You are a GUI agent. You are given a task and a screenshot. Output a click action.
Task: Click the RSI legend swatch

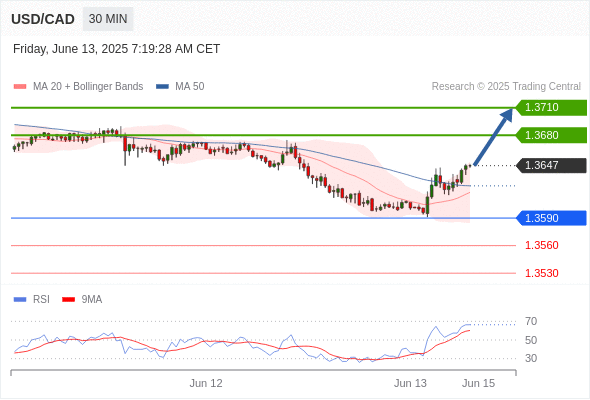[x=20, y=300]
